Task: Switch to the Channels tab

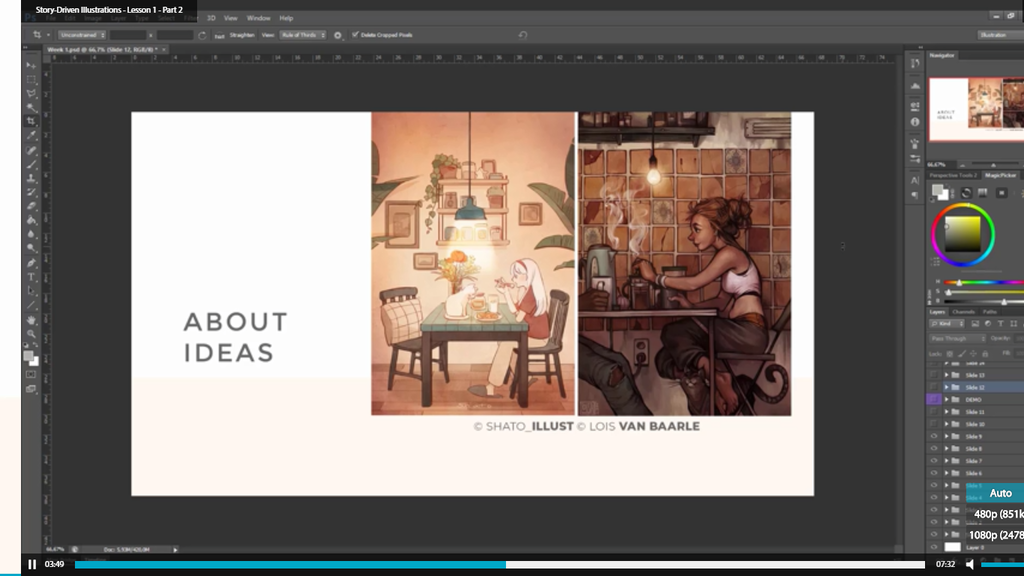Action: (x=963, y=312)
